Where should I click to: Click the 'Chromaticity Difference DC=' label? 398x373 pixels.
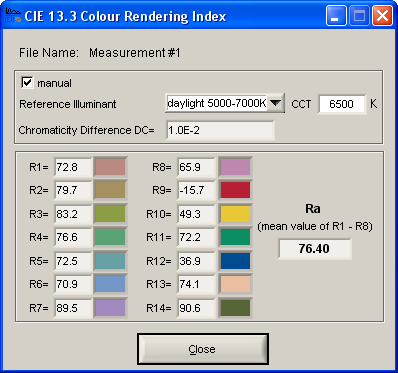pyautogui.click(x=86, y=130)
